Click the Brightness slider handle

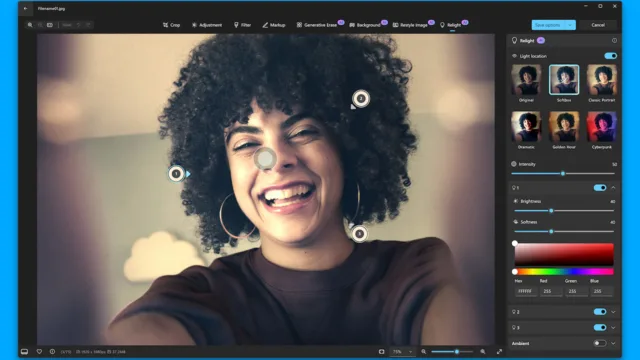[x=551, y=211]
